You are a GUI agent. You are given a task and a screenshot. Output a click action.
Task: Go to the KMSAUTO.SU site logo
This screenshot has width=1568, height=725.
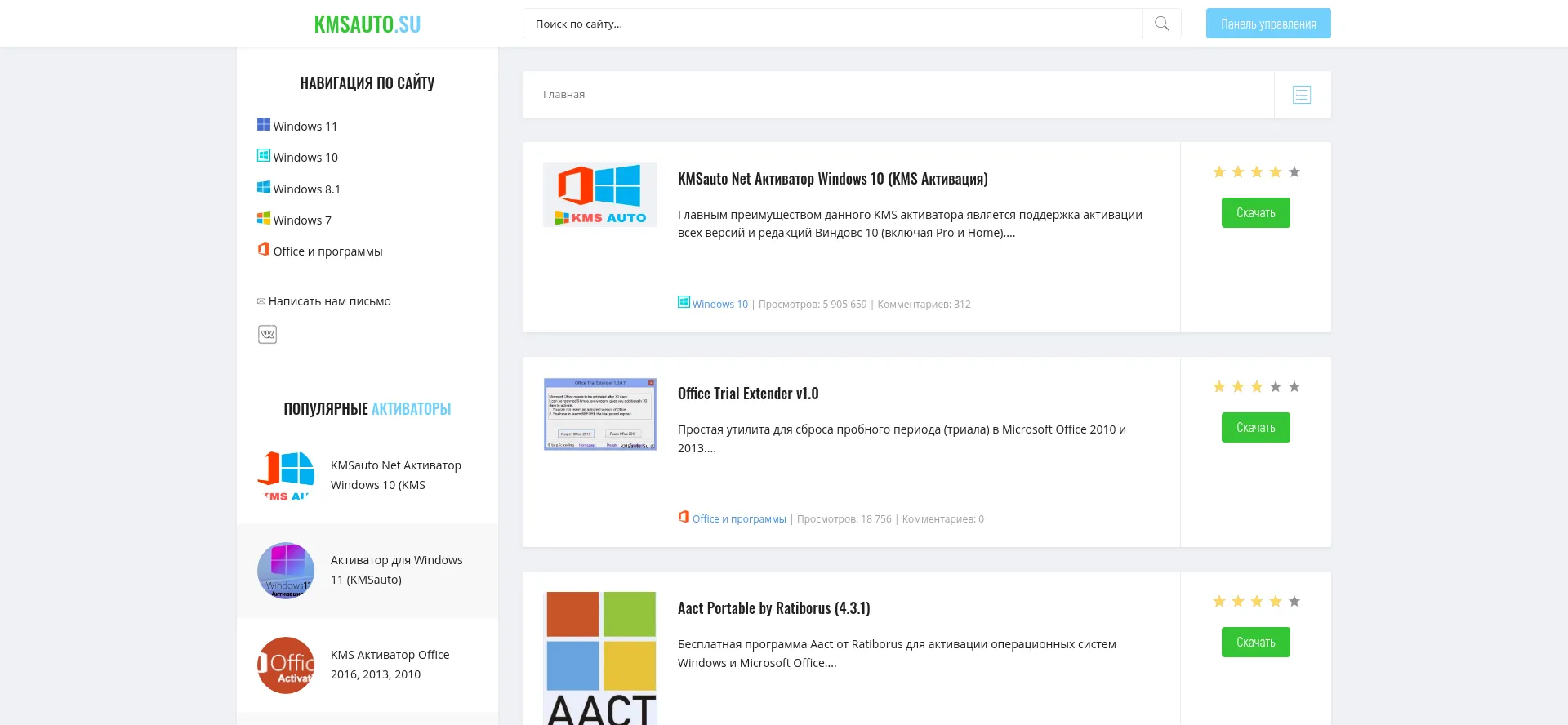point(367,24)
